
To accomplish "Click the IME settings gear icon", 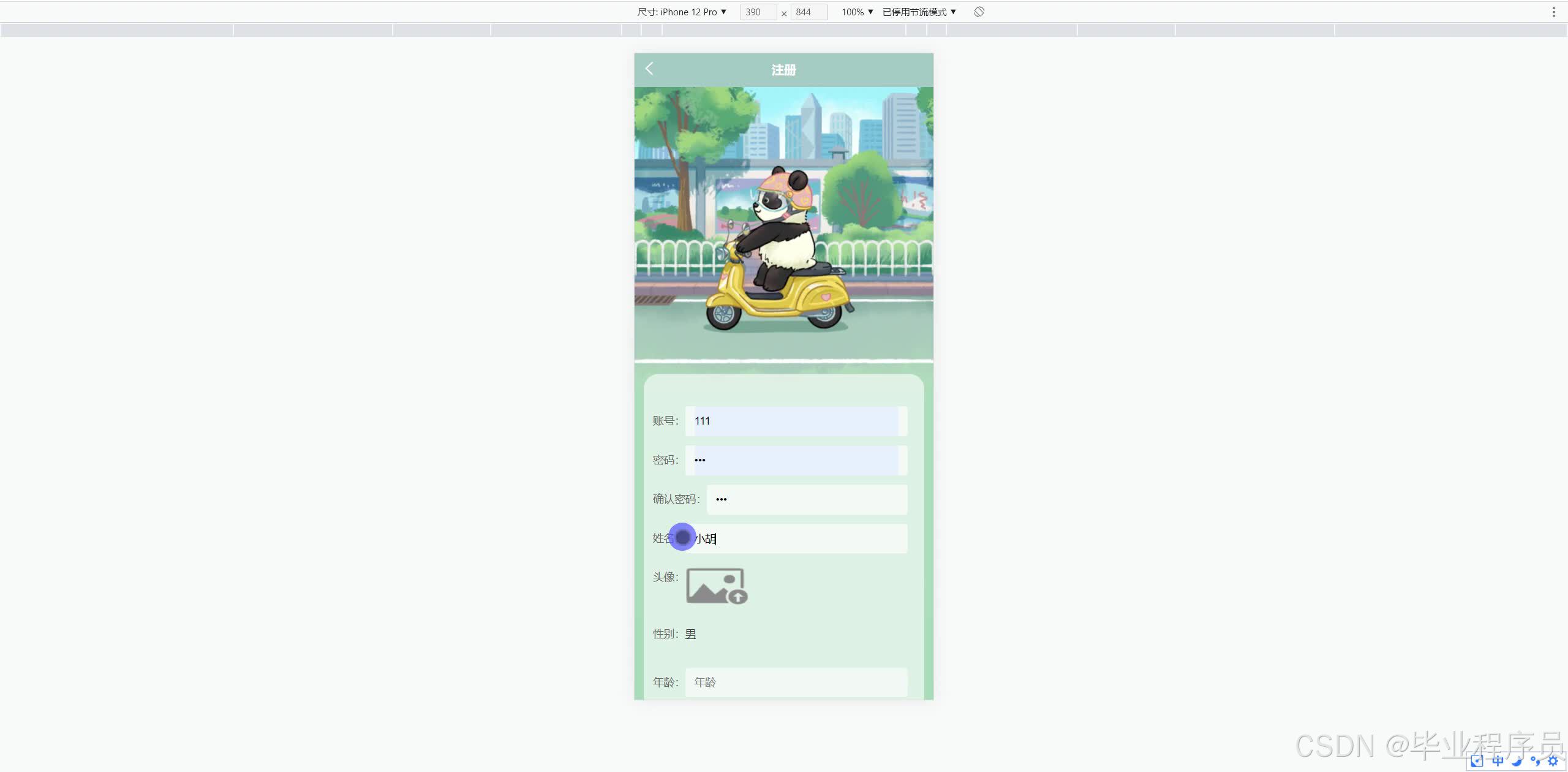I will (x=1553, y=761).
